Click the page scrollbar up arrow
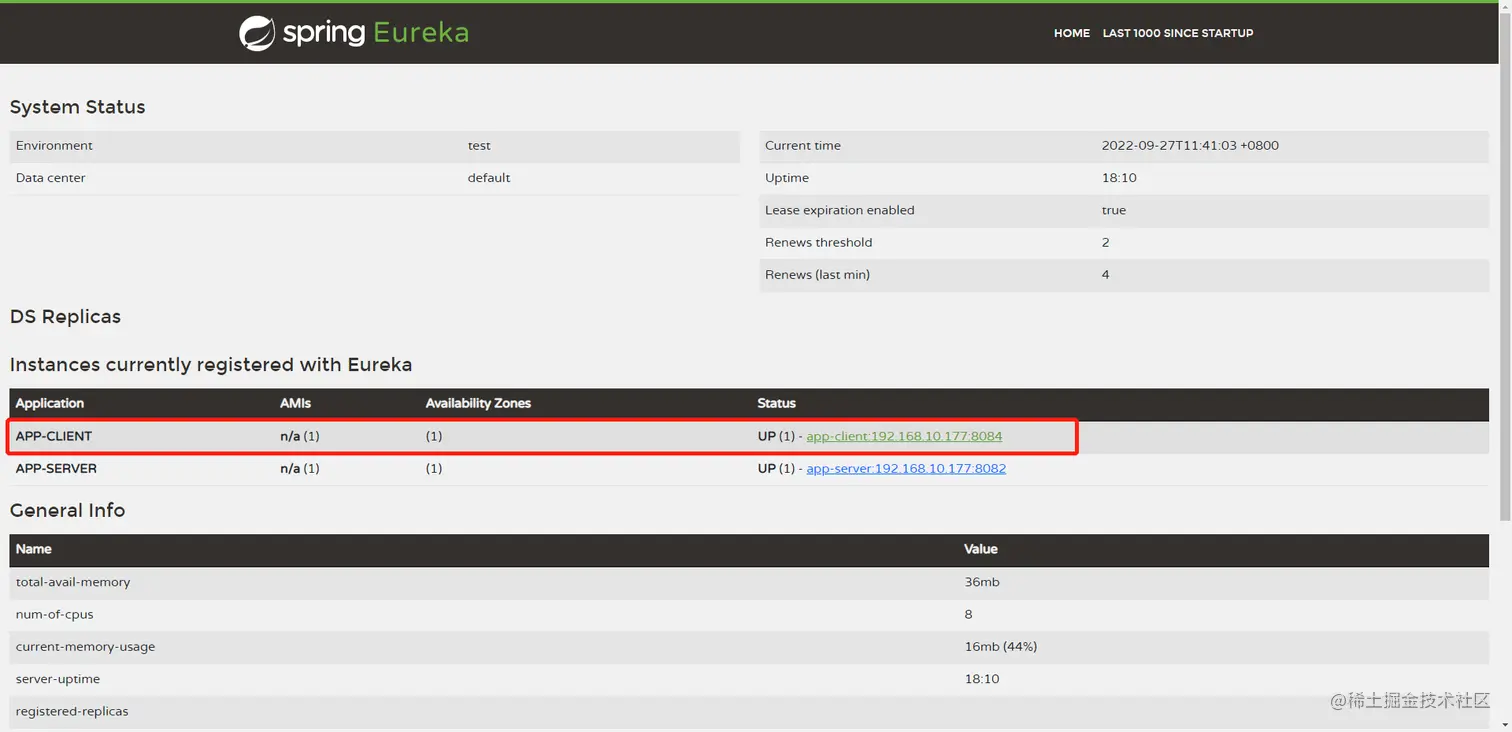This screenshot has width=1512, height=732. click(1506, 8)
